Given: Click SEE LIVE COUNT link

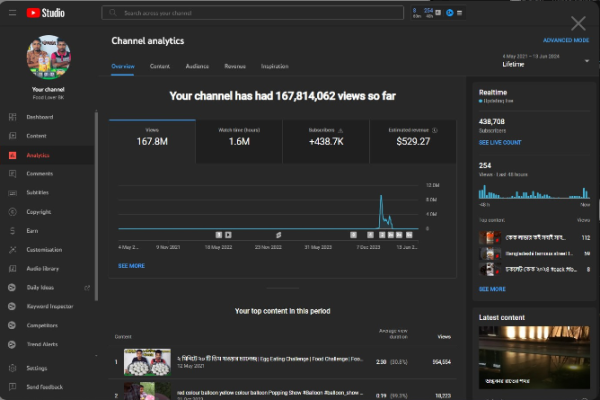Looking at the screenshot, I should point(500,143).
